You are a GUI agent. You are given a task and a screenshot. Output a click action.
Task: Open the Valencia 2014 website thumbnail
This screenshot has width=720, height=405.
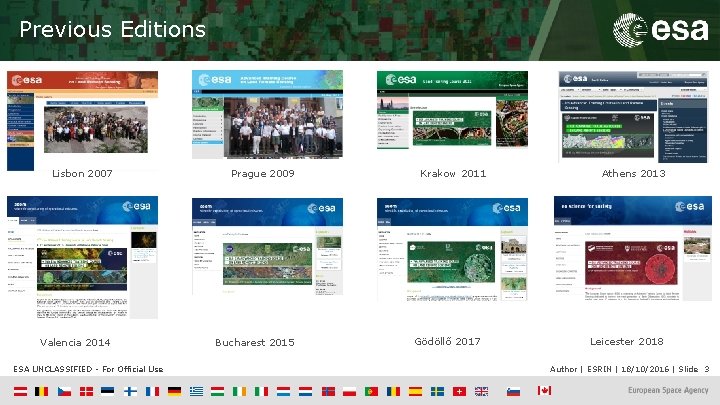82,257
